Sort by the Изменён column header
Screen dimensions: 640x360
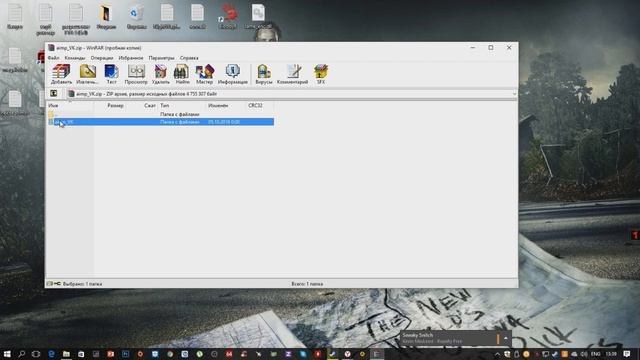pos(226,105)
